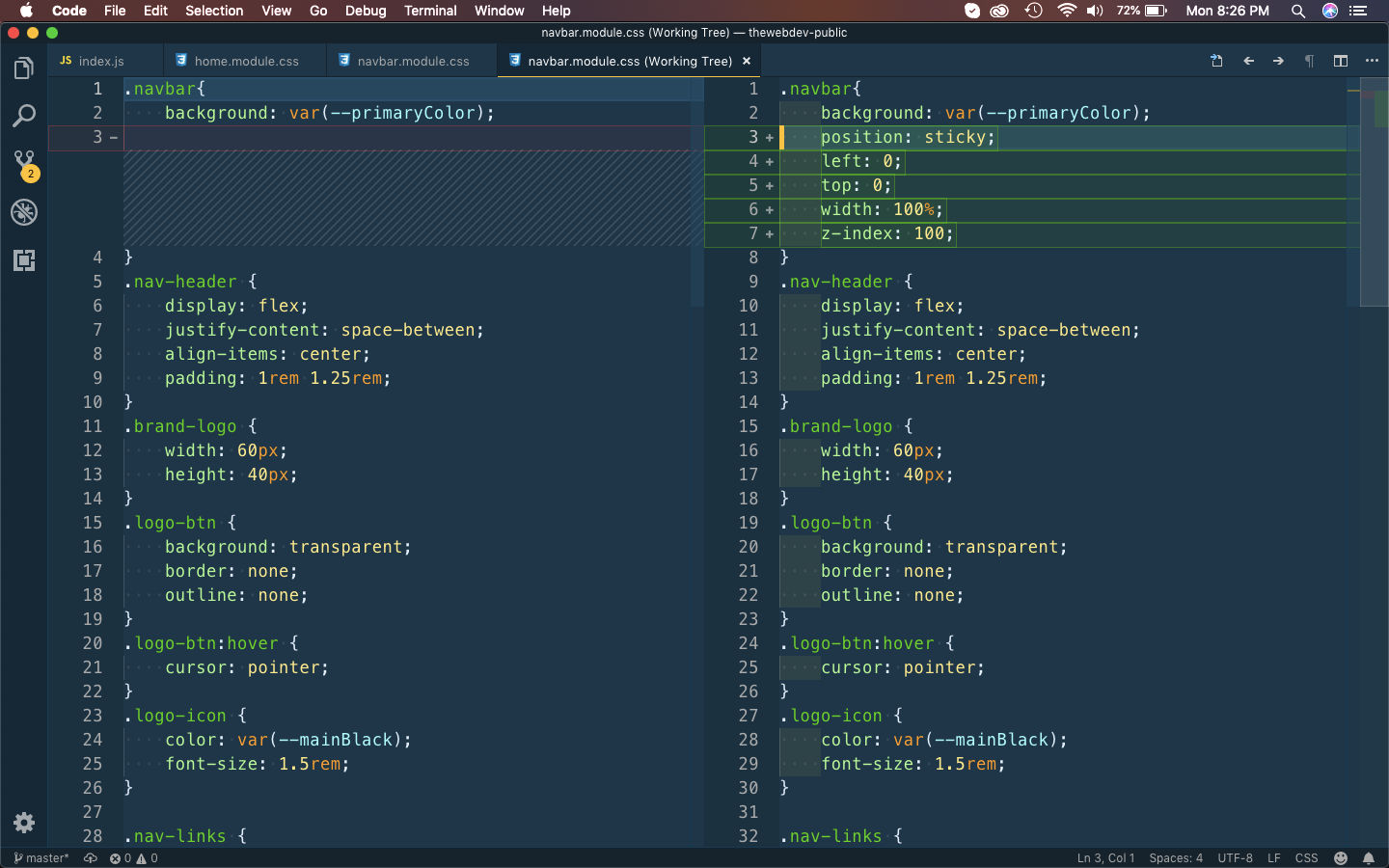Click Wi-Fi icon in menu bar

click(1066, 11)
